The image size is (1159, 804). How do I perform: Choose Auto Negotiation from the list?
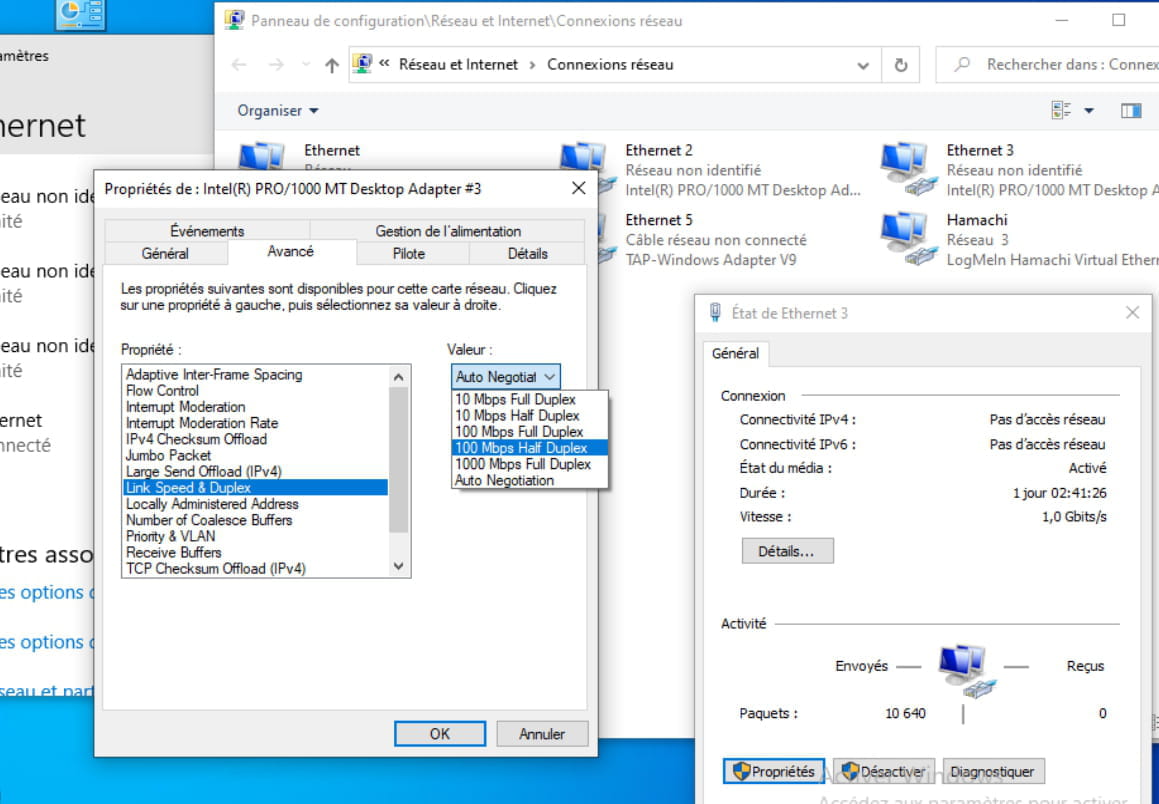[x=530, y=480]
